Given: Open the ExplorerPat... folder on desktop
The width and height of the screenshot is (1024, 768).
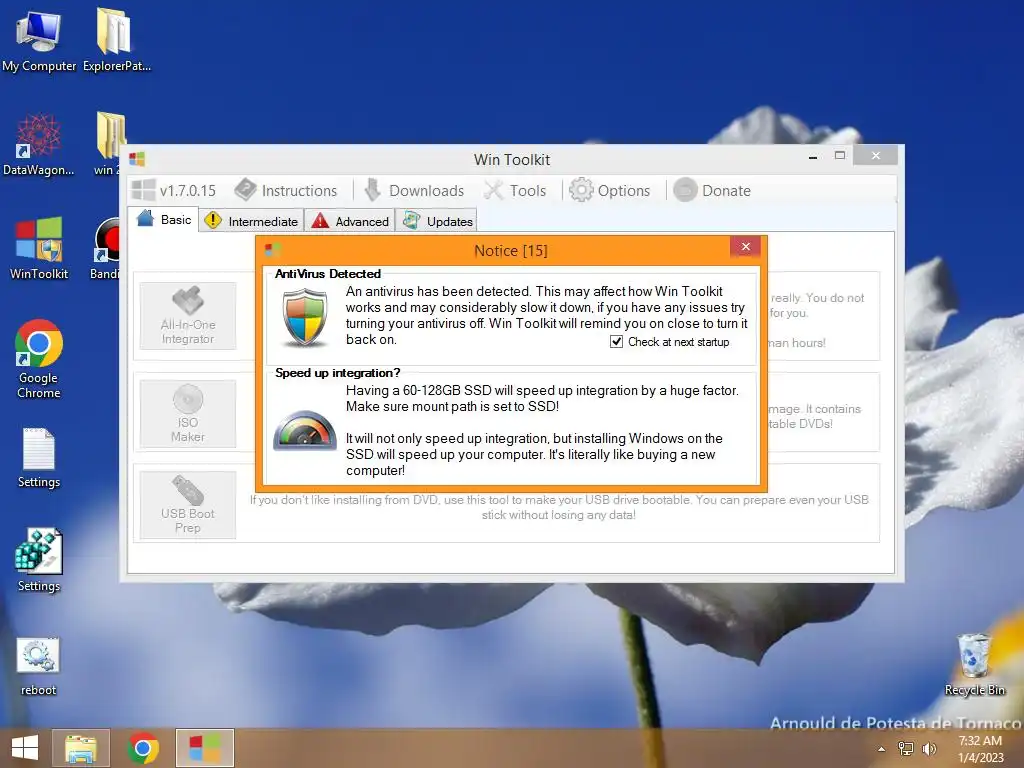Looking at the screenshot, I should (116, 40).
